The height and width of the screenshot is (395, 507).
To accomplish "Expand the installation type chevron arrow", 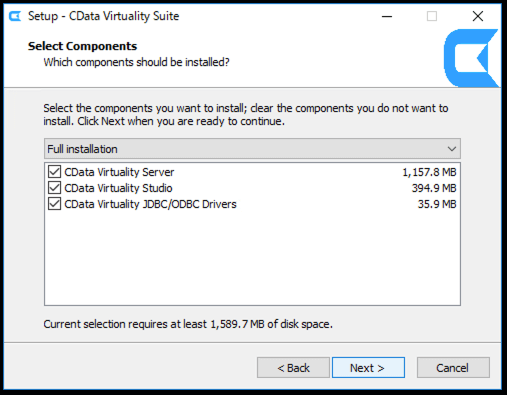I will (x=452, y=149).
